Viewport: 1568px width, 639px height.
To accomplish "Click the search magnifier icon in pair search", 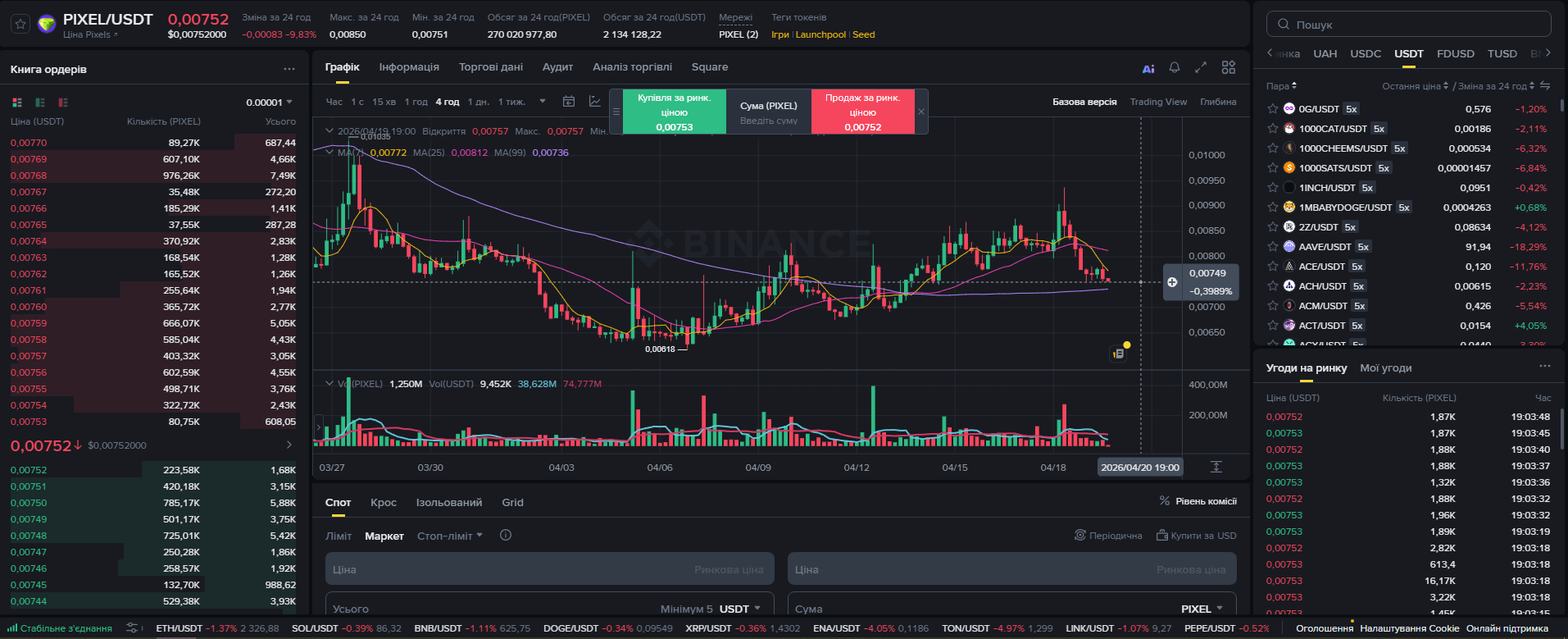I will coord(1284,24).
